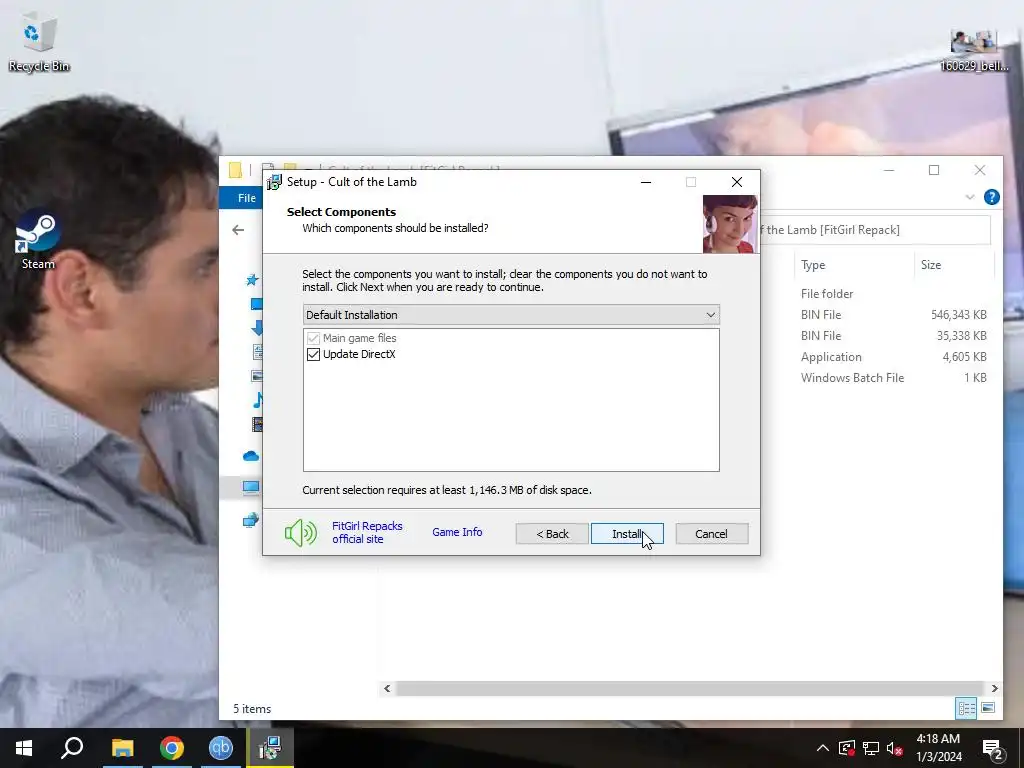
Task: Click the setup window title icon
Action: 274,182
